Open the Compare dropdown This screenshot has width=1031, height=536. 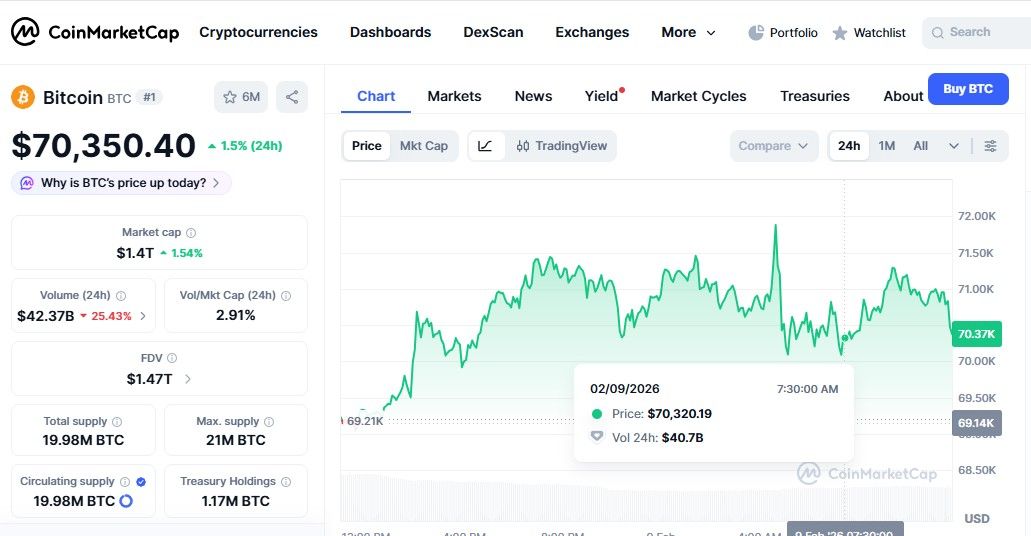(773, 146)
